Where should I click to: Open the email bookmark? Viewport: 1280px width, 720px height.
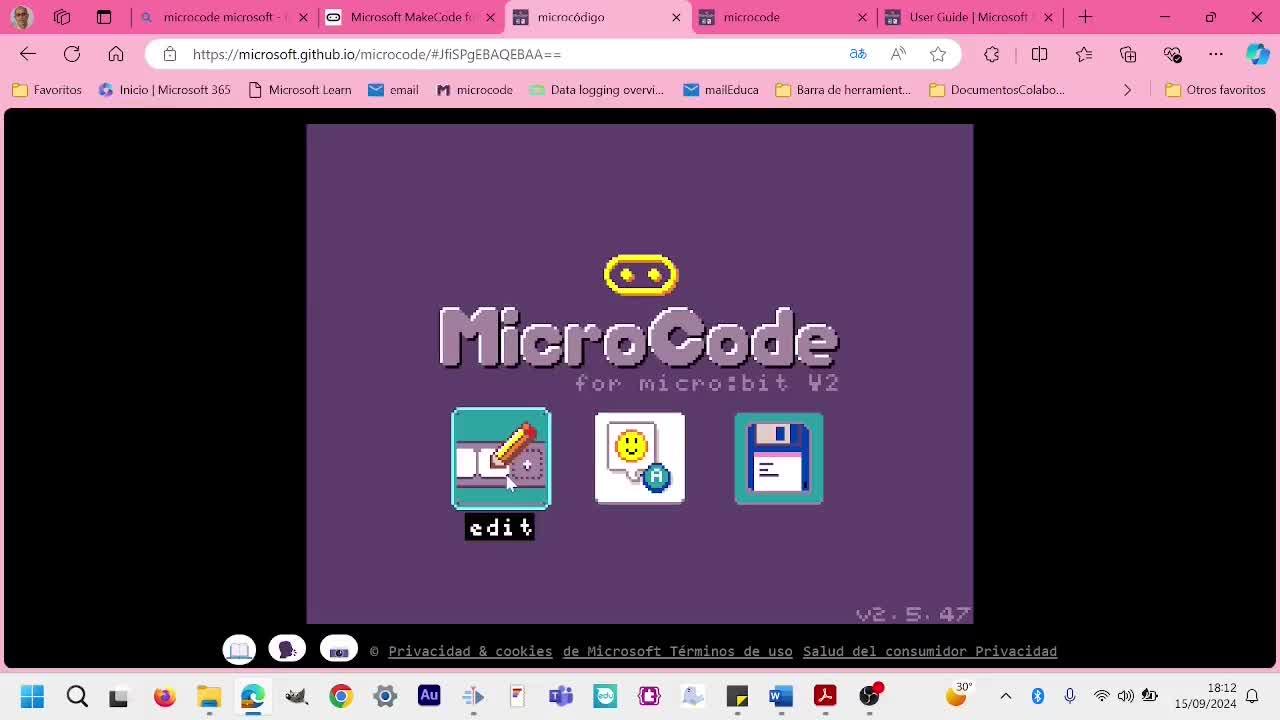point(393,90)
